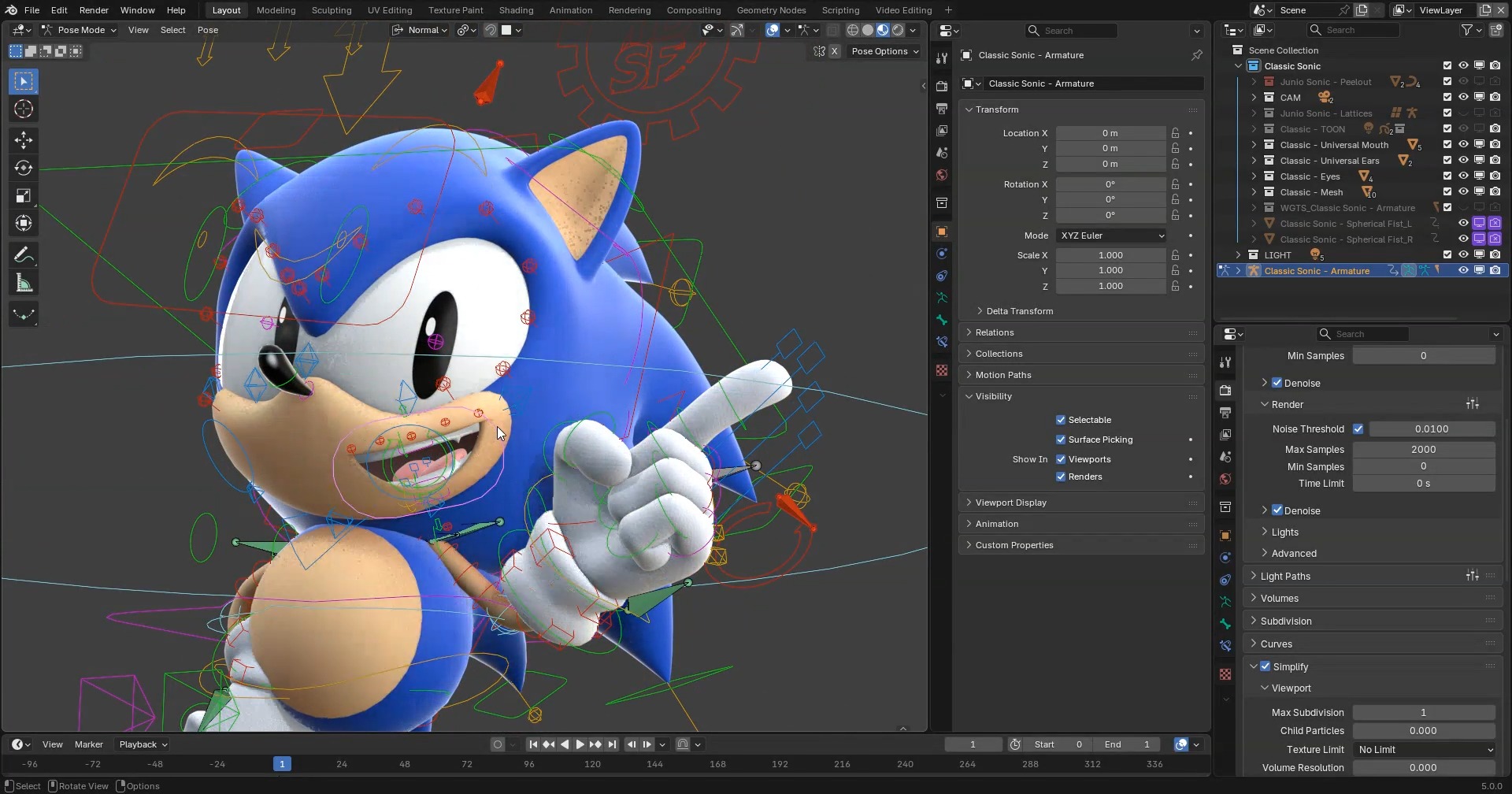1512x794 pixels.
Task: Toggle use preview range clock icon
Action: pos(1016,744)
